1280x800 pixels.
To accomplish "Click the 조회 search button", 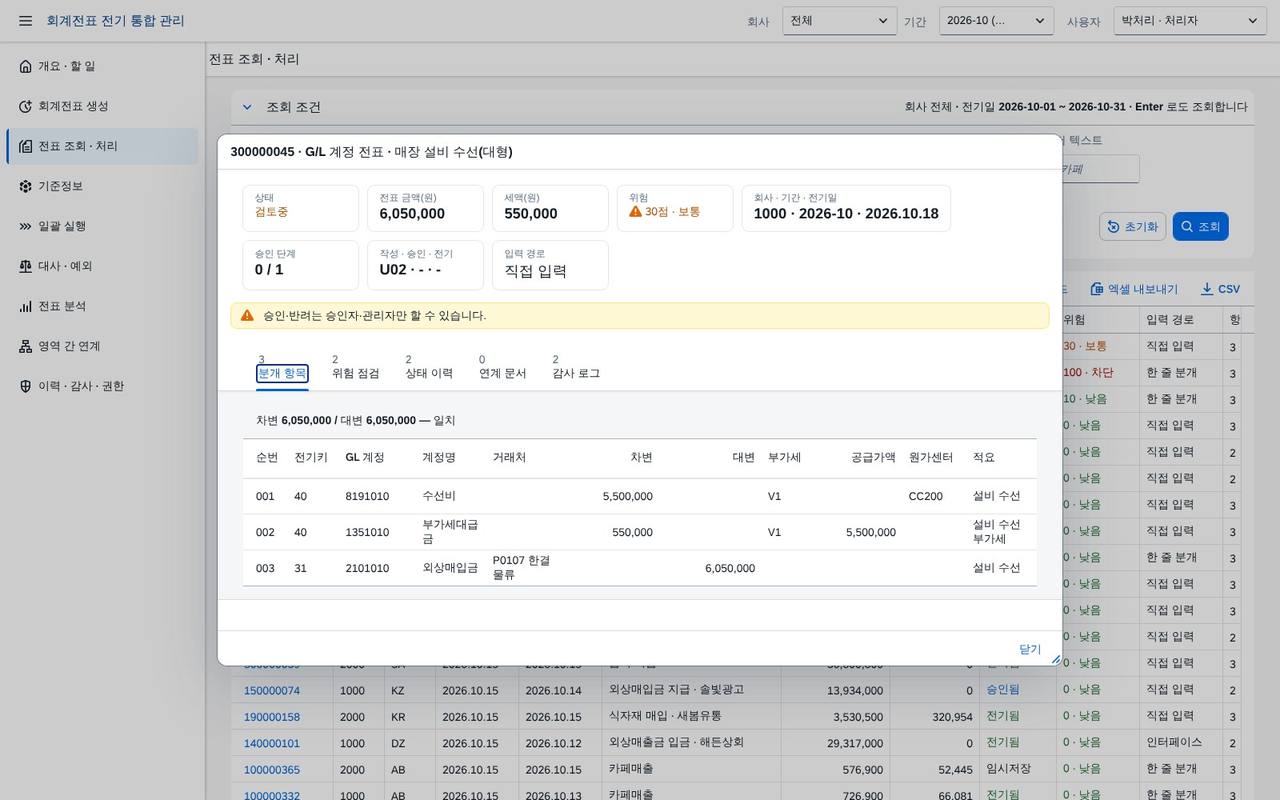I will pyautogui.click(x=1200, y=227).
